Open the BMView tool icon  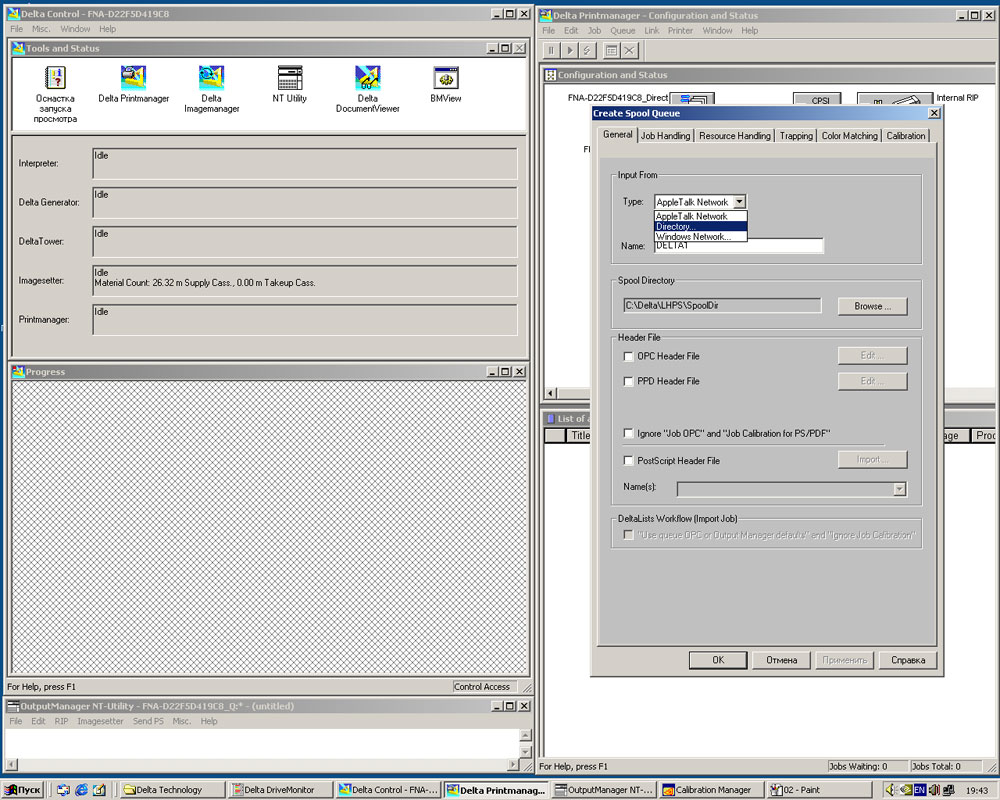(x=446, y=79)
